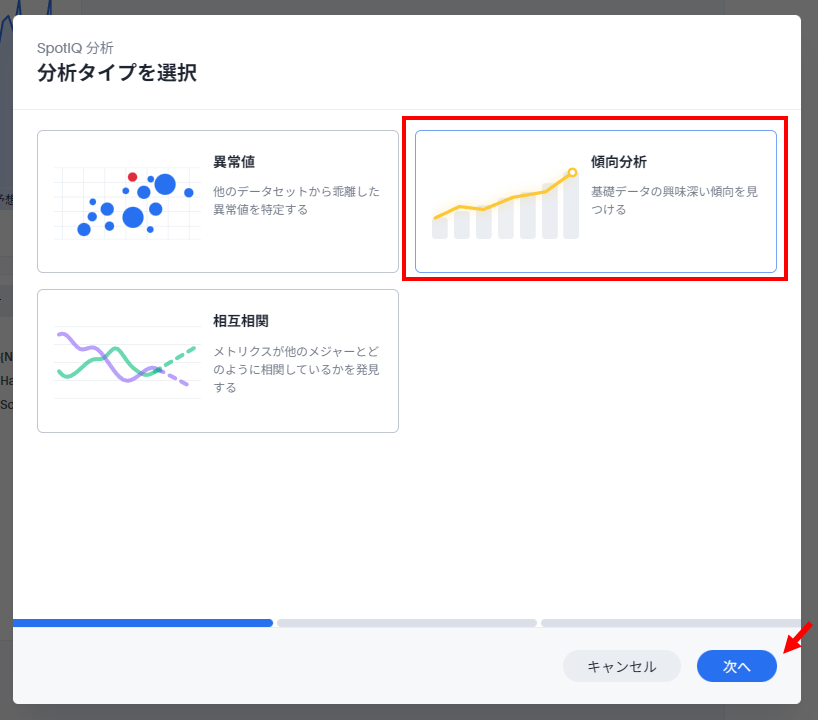Screen dimensions: 818x720
Task: Click the trend line chart illustration for 傾向分析
Action: (x=505, y=205)
